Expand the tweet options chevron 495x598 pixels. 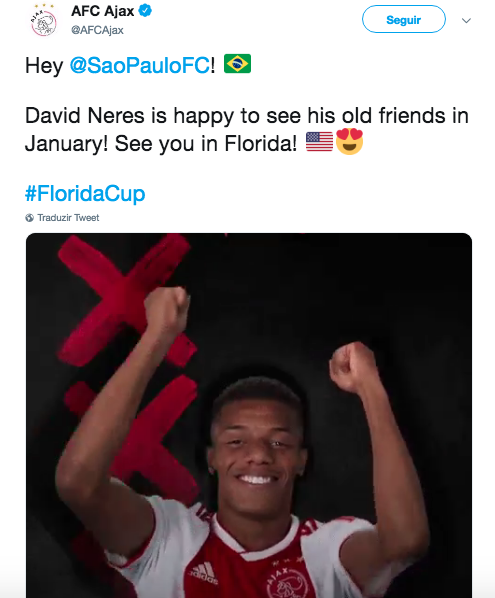[x=466, y=21]
